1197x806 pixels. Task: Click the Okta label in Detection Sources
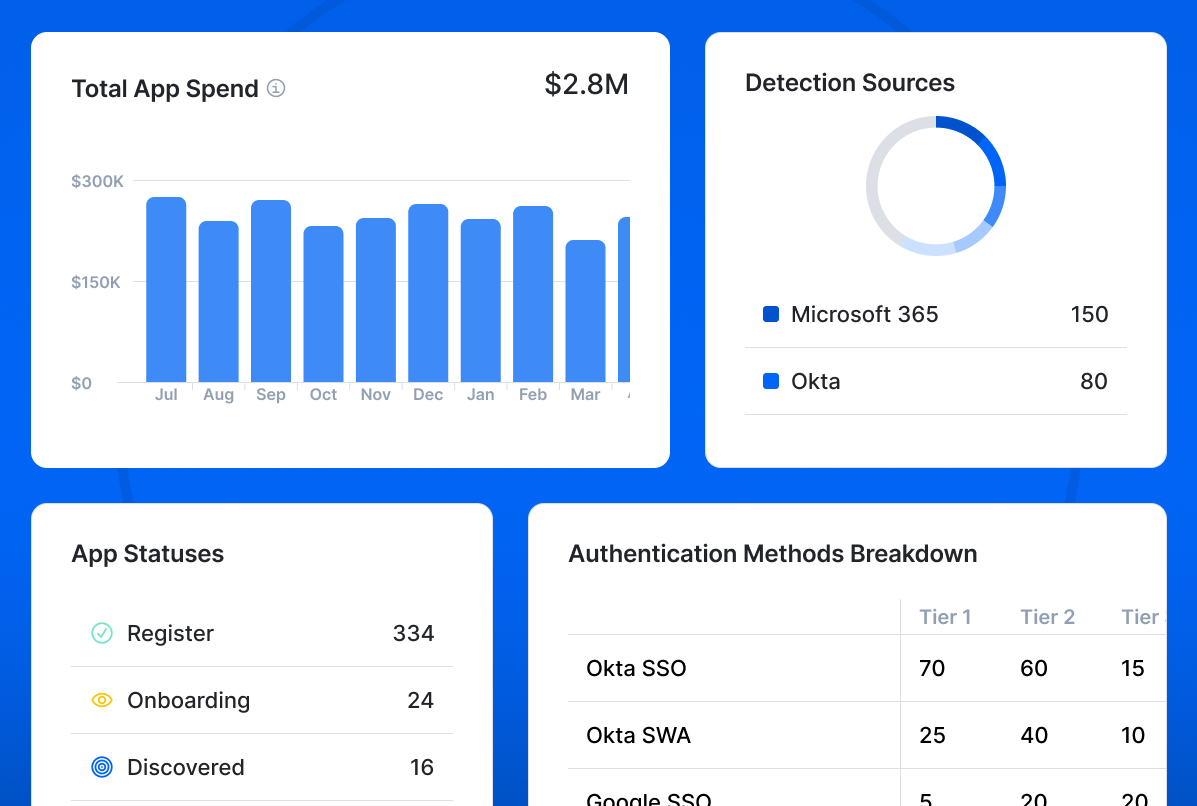(x=815, y=381)
